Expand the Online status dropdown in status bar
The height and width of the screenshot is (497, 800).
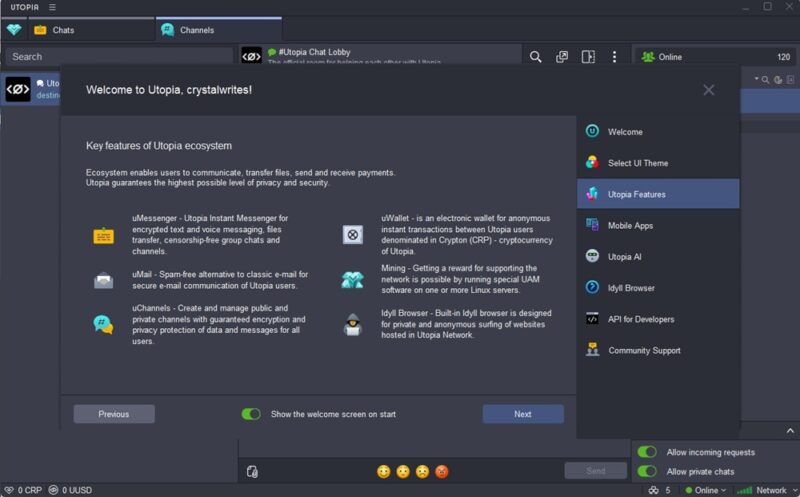click(706, 490)
